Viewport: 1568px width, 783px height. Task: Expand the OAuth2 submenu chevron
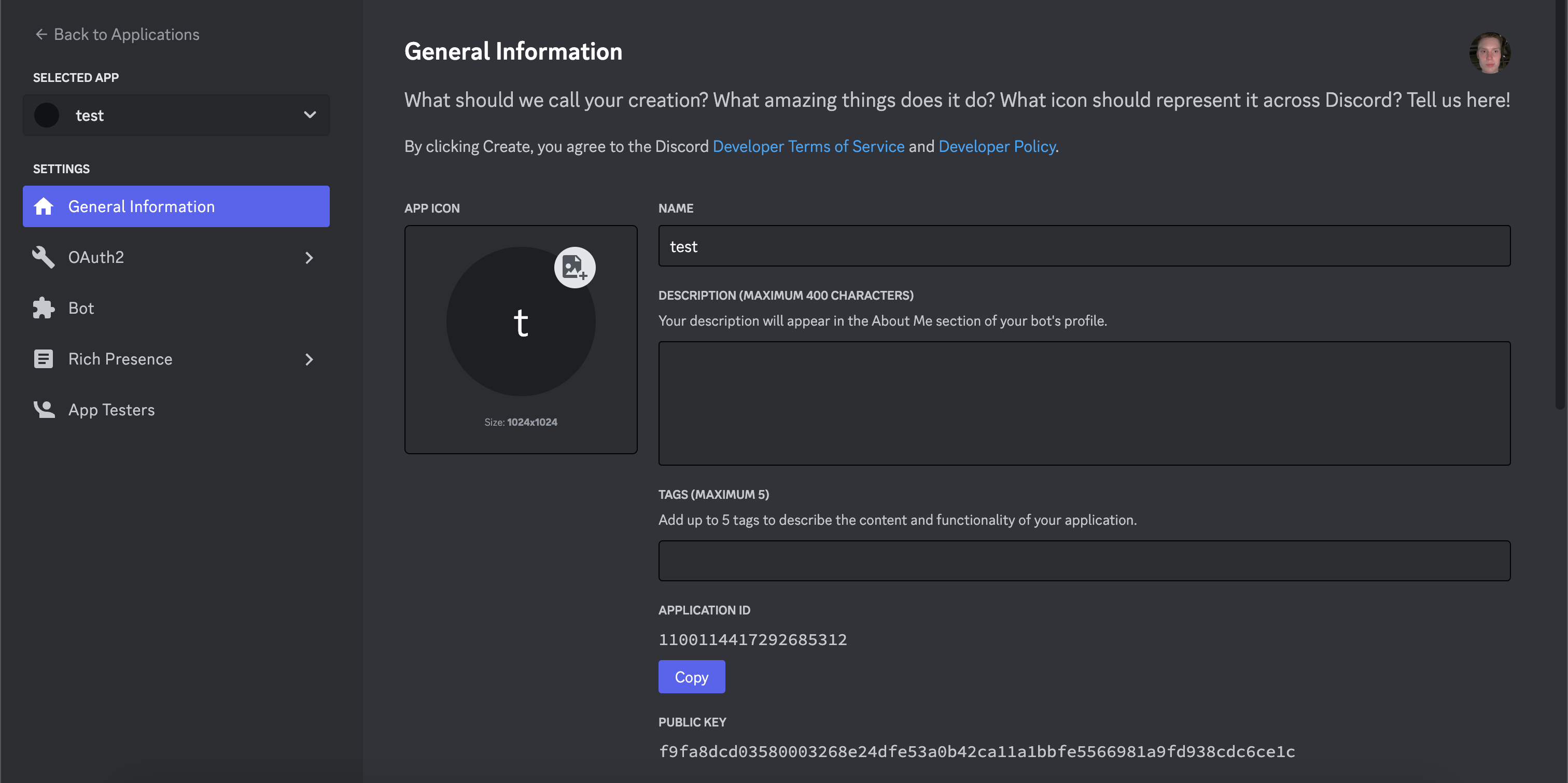[309, 258]
